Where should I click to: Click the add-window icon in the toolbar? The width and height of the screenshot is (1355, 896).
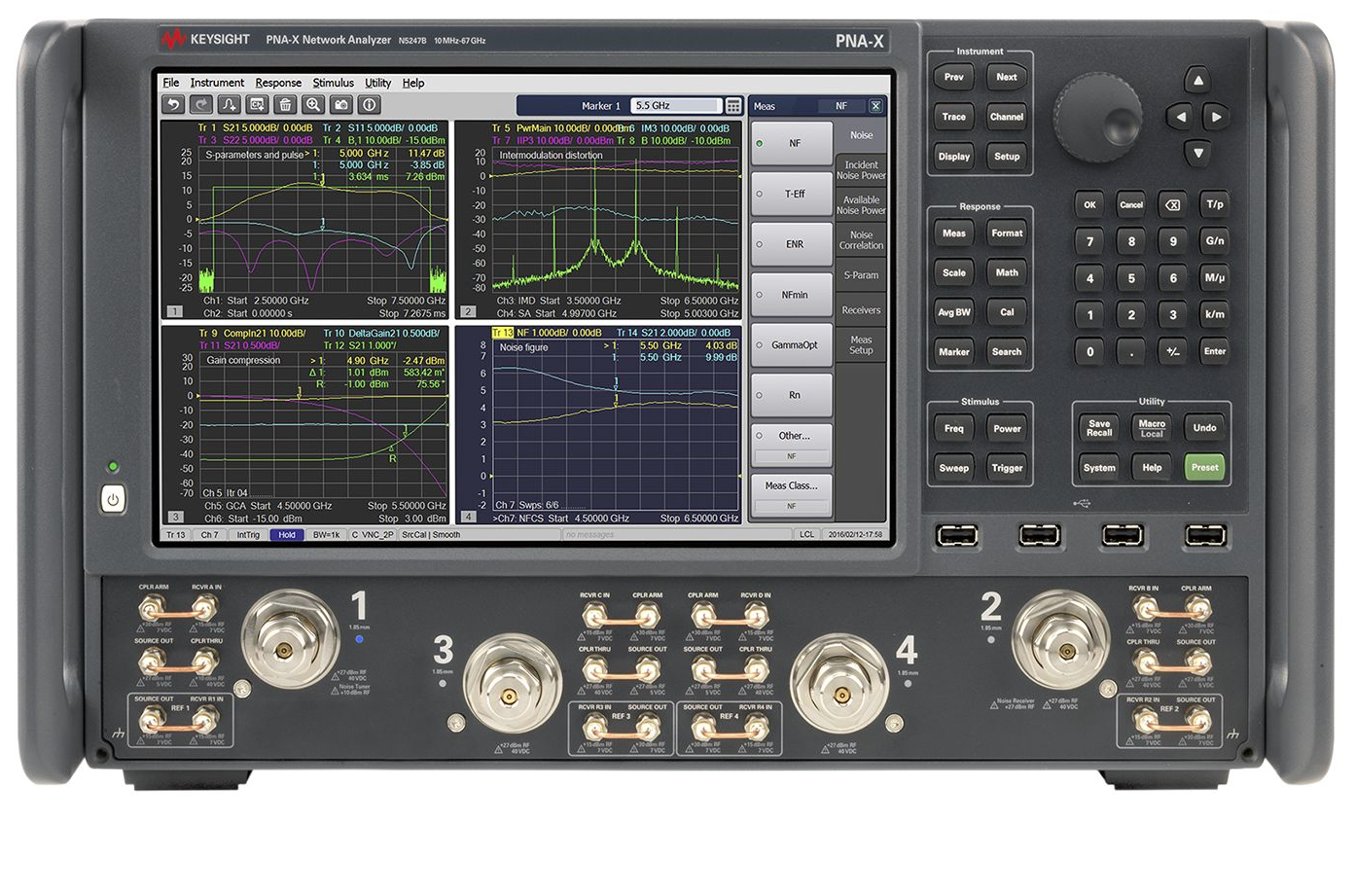tap(258, 105)
